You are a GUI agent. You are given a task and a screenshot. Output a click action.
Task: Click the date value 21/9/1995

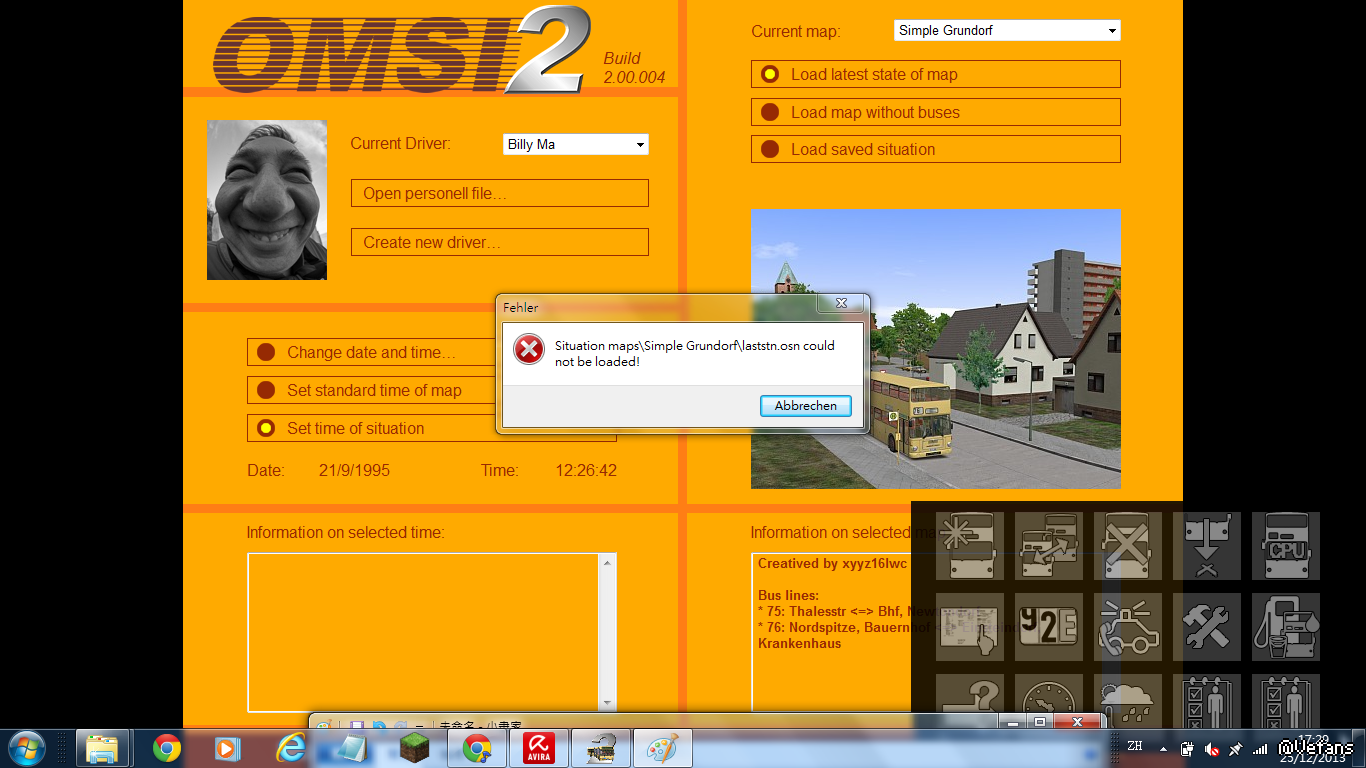tap(355, 470)
